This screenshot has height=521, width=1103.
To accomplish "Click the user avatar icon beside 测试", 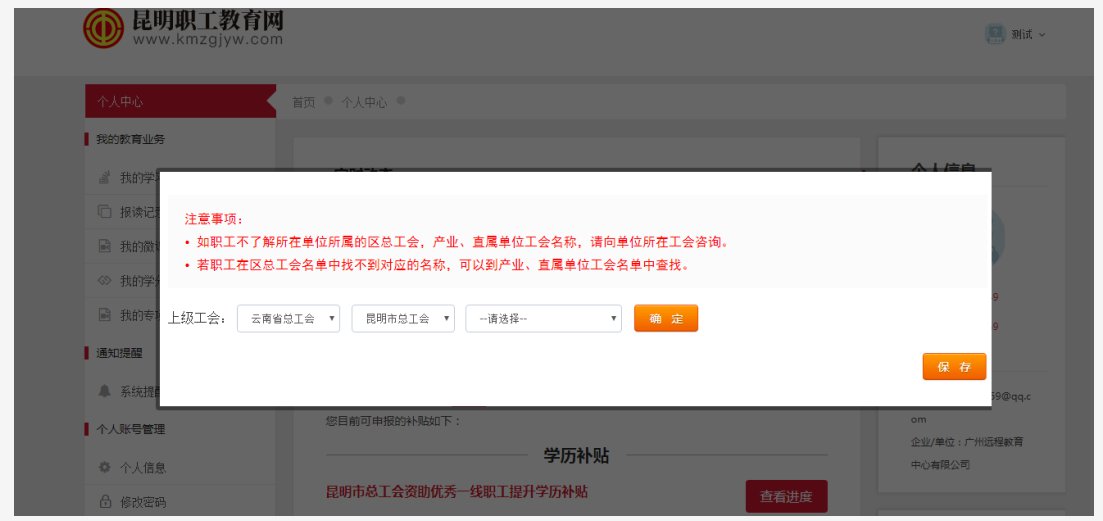I will (x=995, y=33).
